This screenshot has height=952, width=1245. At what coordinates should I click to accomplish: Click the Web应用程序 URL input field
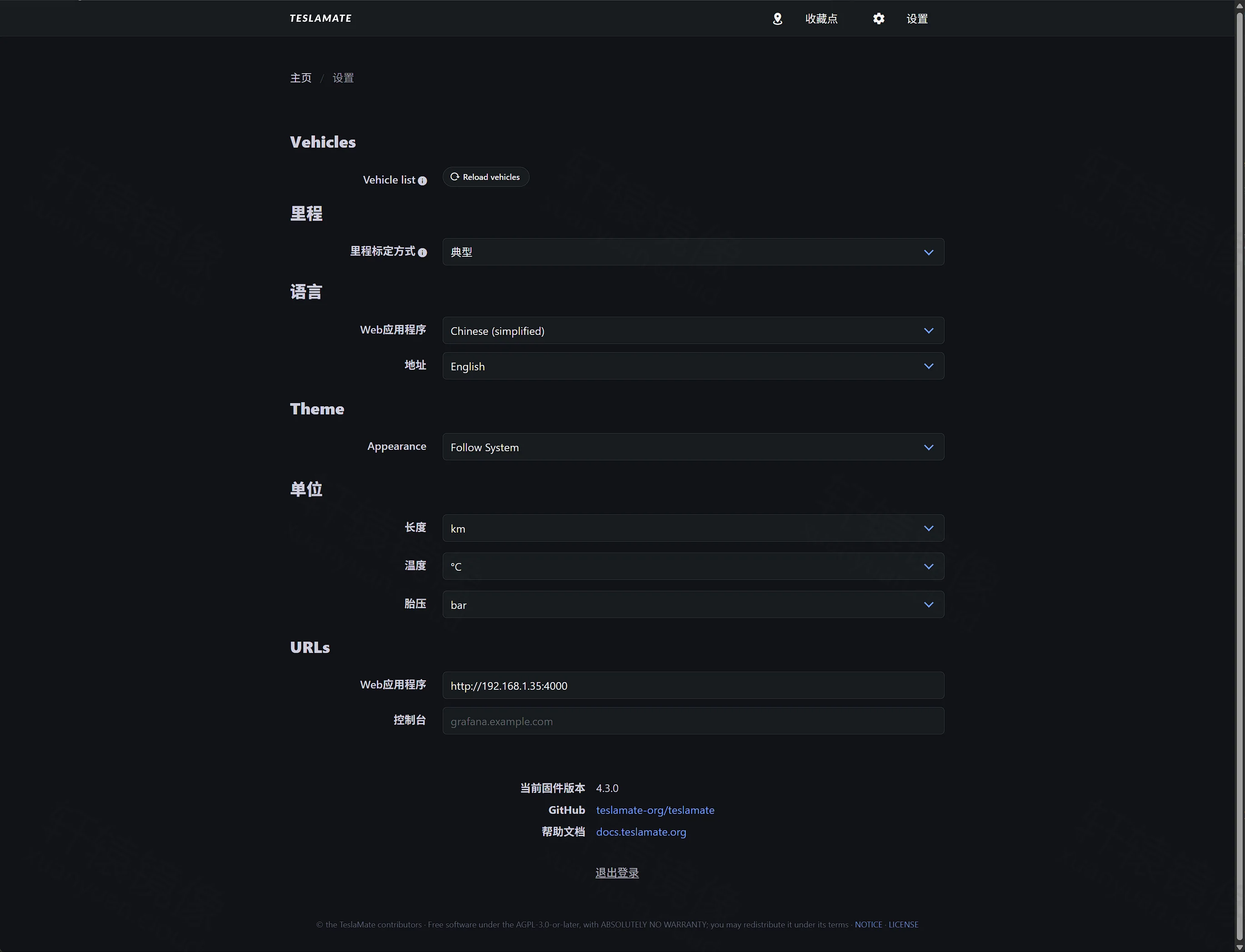(693, 685)
